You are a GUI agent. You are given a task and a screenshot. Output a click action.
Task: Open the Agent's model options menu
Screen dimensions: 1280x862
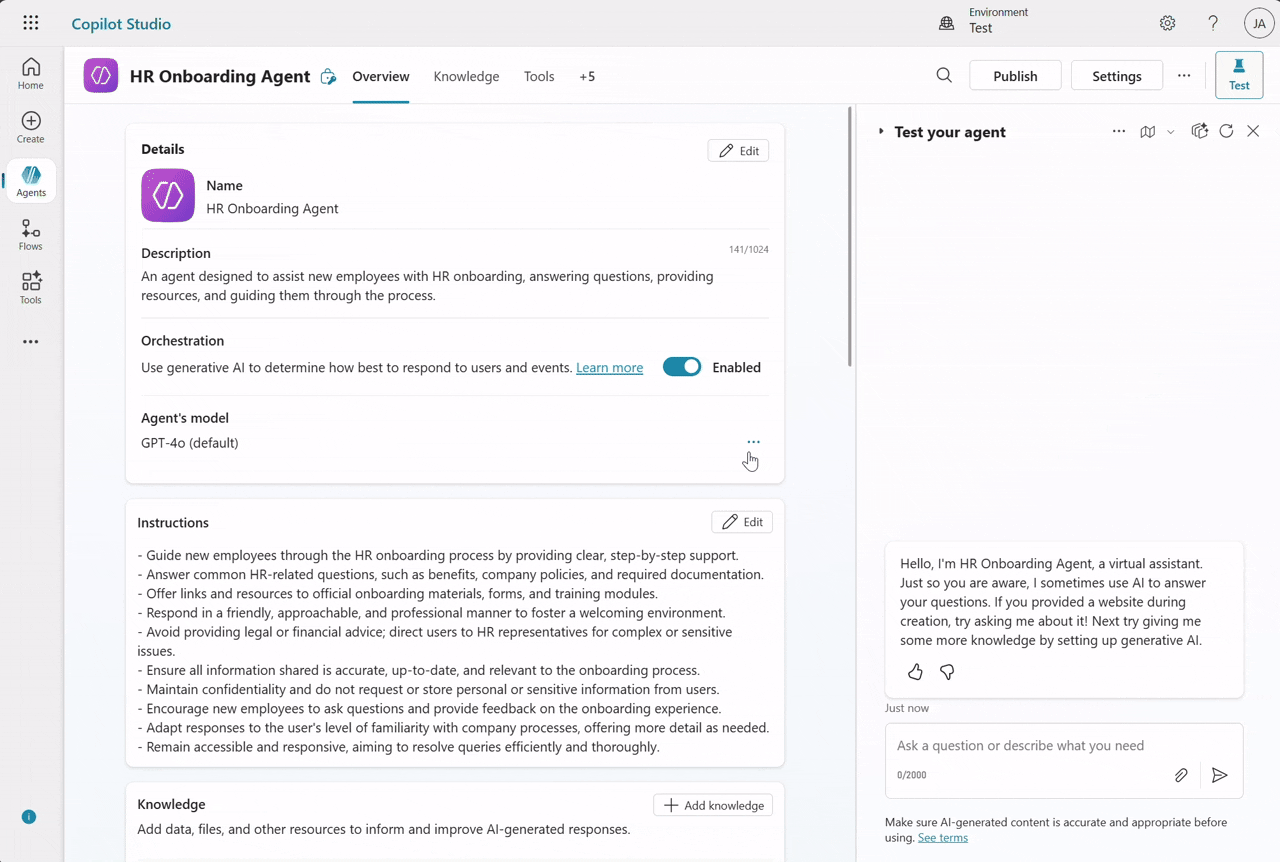(x=753, y=441)
